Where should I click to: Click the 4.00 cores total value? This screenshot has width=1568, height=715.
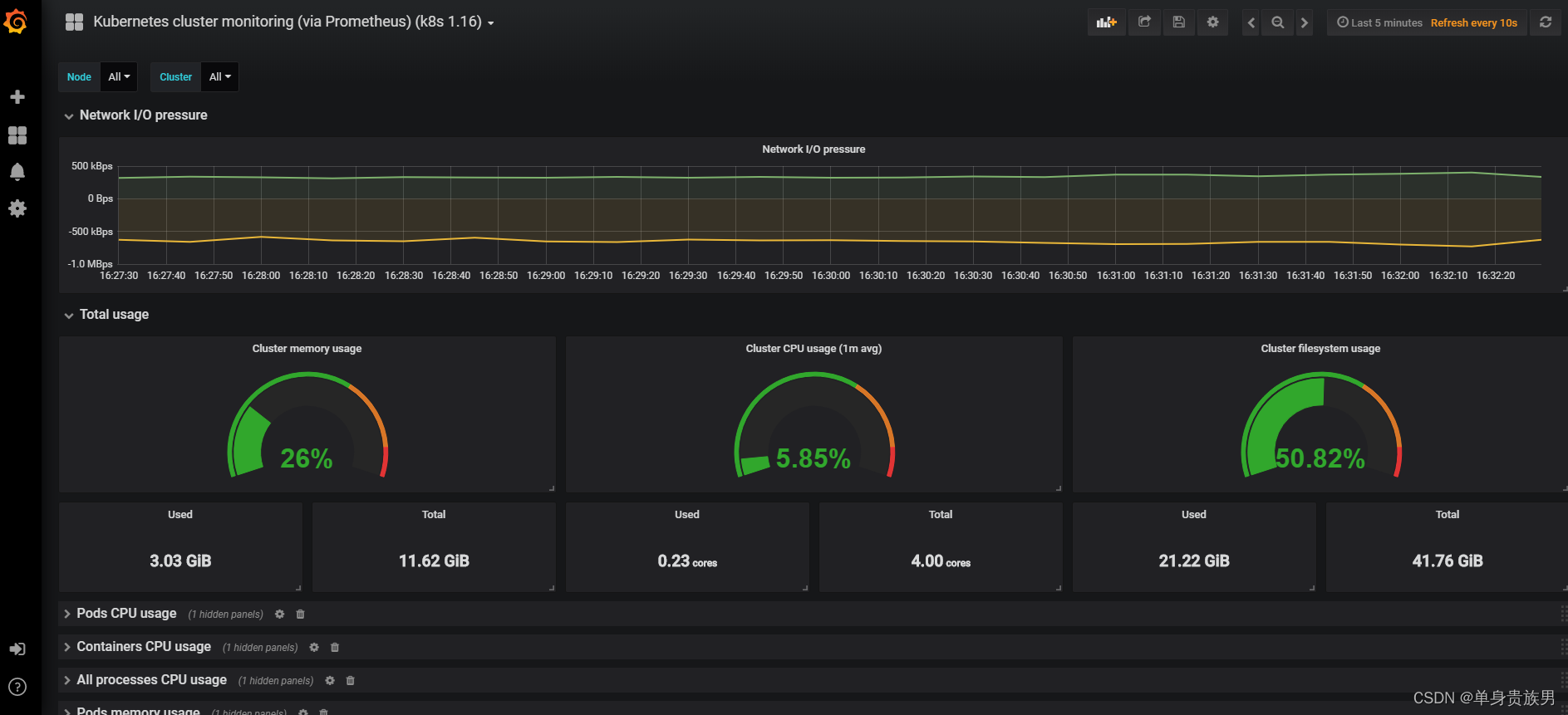pyautogui.click(x=941, y=561)
